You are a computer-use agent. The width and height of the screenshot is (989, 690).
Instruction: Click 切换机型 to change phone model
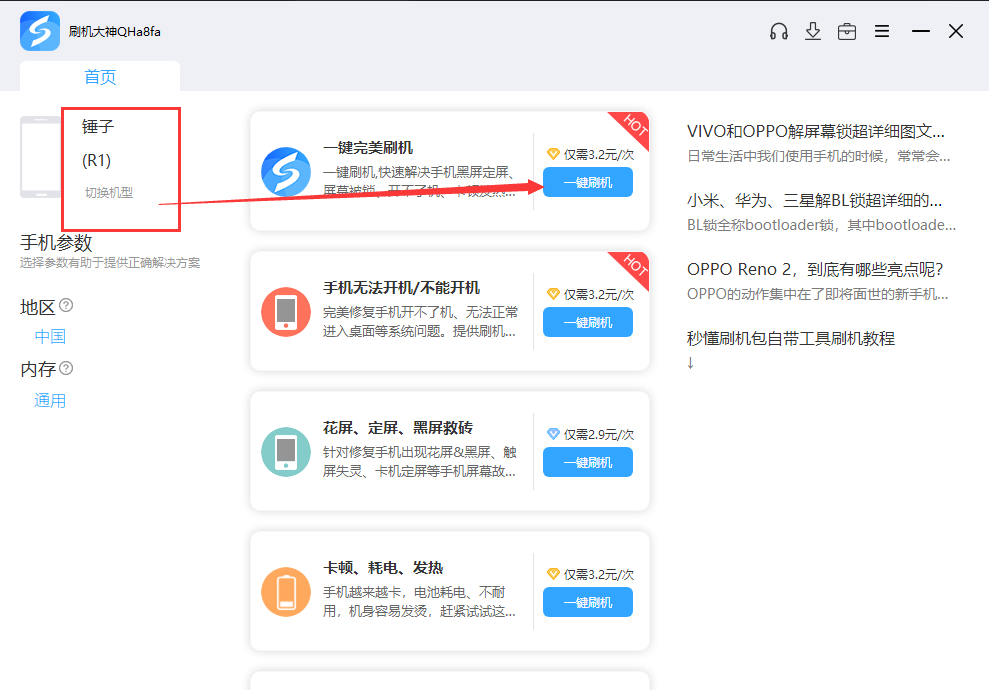[x=109, y=192]
